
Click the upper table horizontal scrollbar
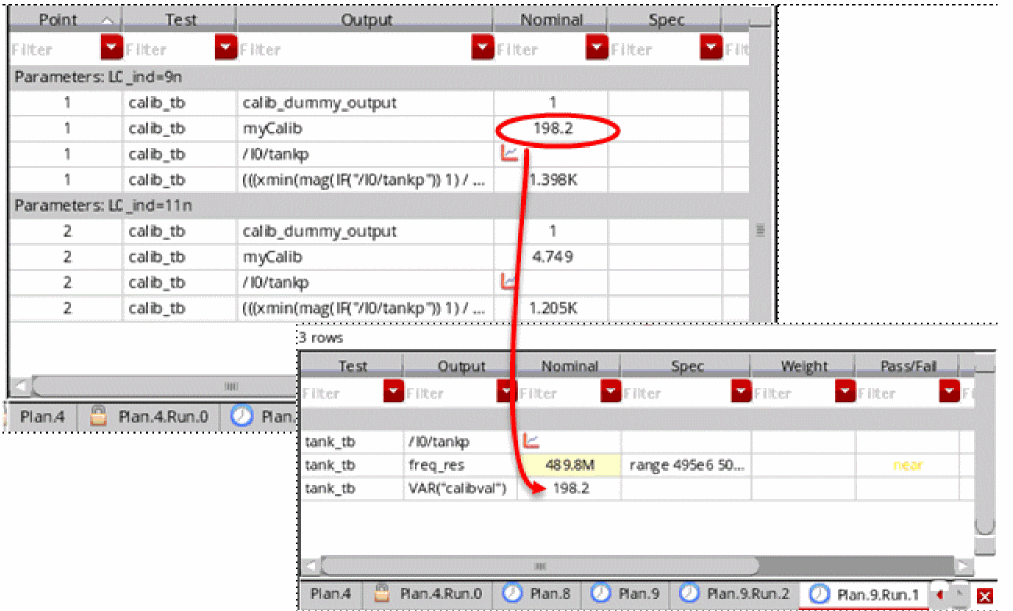[165, 386]
